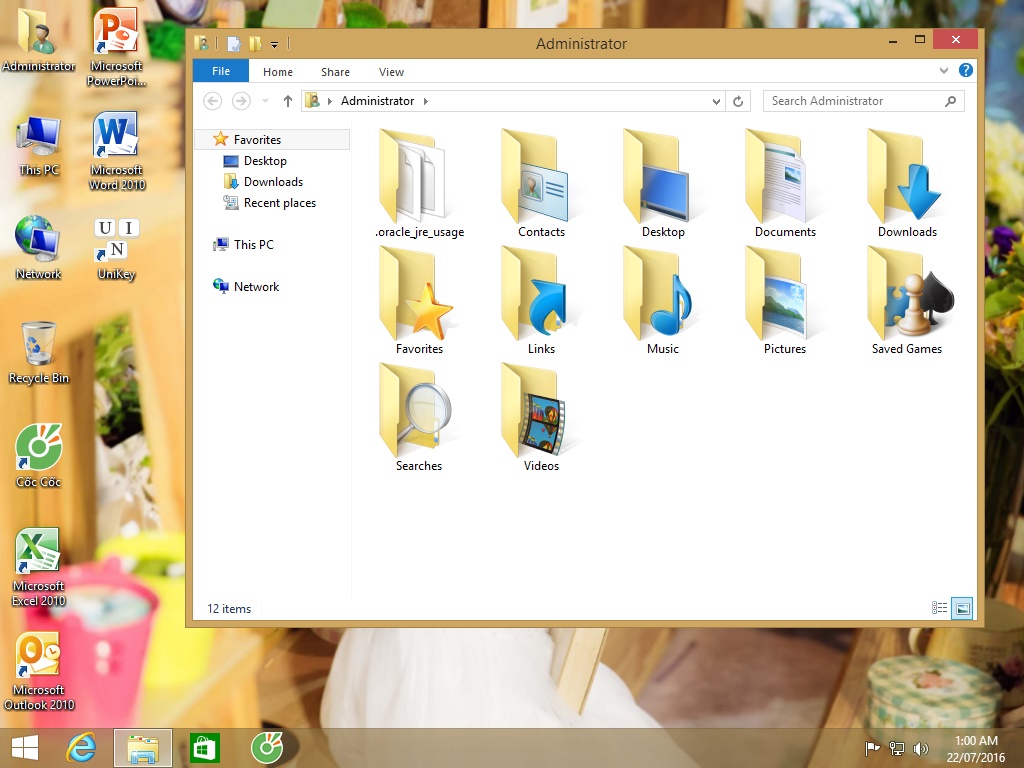Open Cốc Cốc browser from taskbar

pos(266,748)
